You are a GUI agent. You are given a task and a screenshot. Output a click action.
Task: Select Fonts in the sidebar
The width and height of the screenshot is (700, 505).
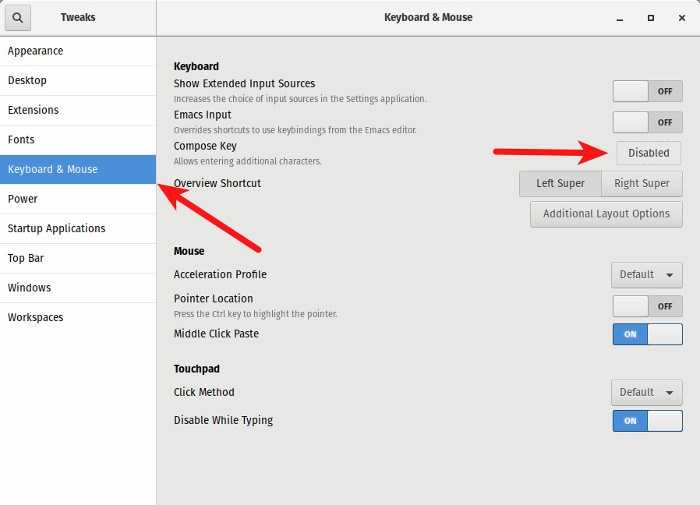pos(78,140)
